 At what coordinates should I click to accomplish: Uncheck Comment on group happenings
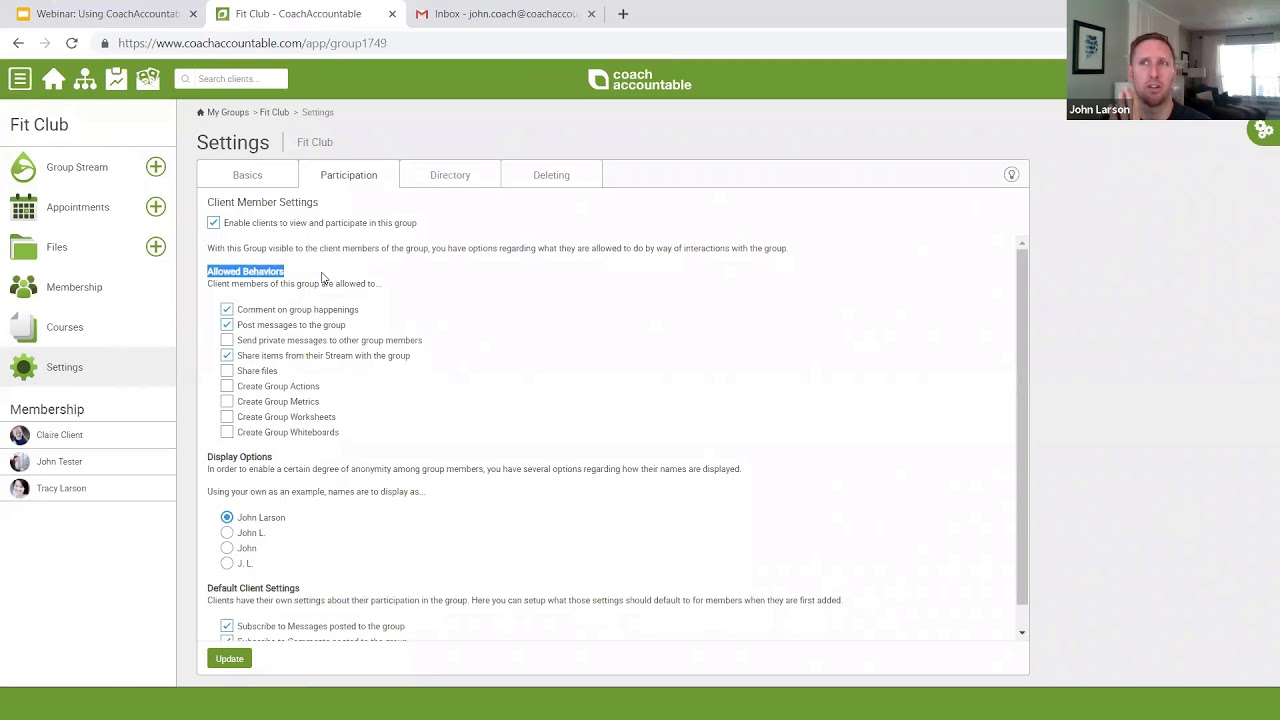tap(227, 309)
